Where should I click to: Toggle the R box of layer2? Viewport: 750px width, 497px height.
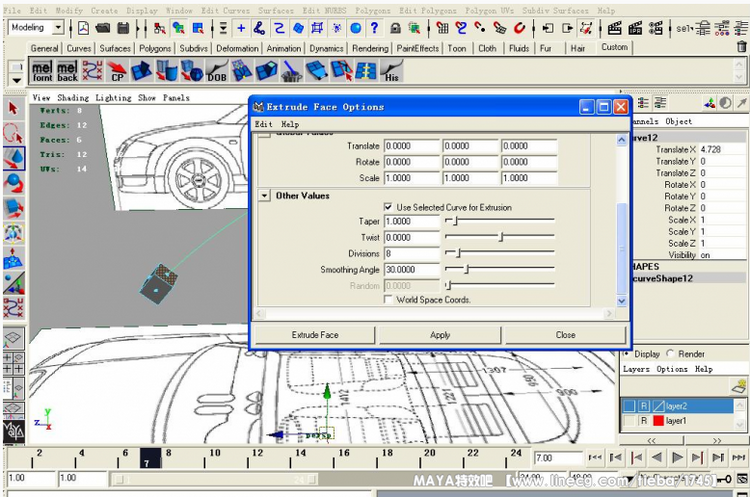[644, 406]
